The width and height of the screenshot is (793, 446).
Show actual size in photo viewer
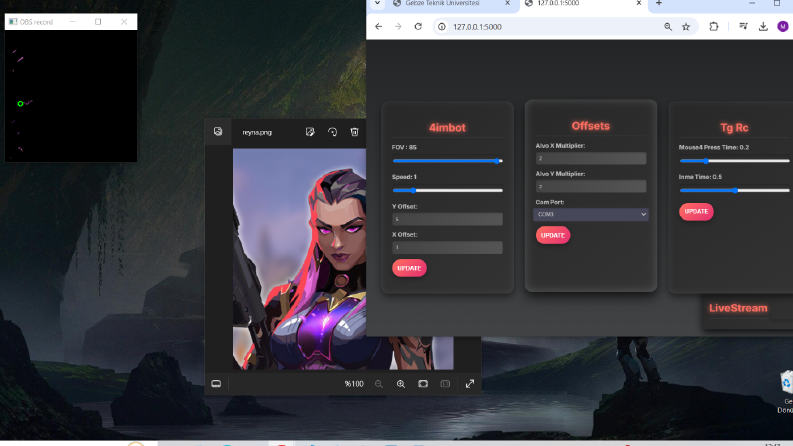[445, 384]
